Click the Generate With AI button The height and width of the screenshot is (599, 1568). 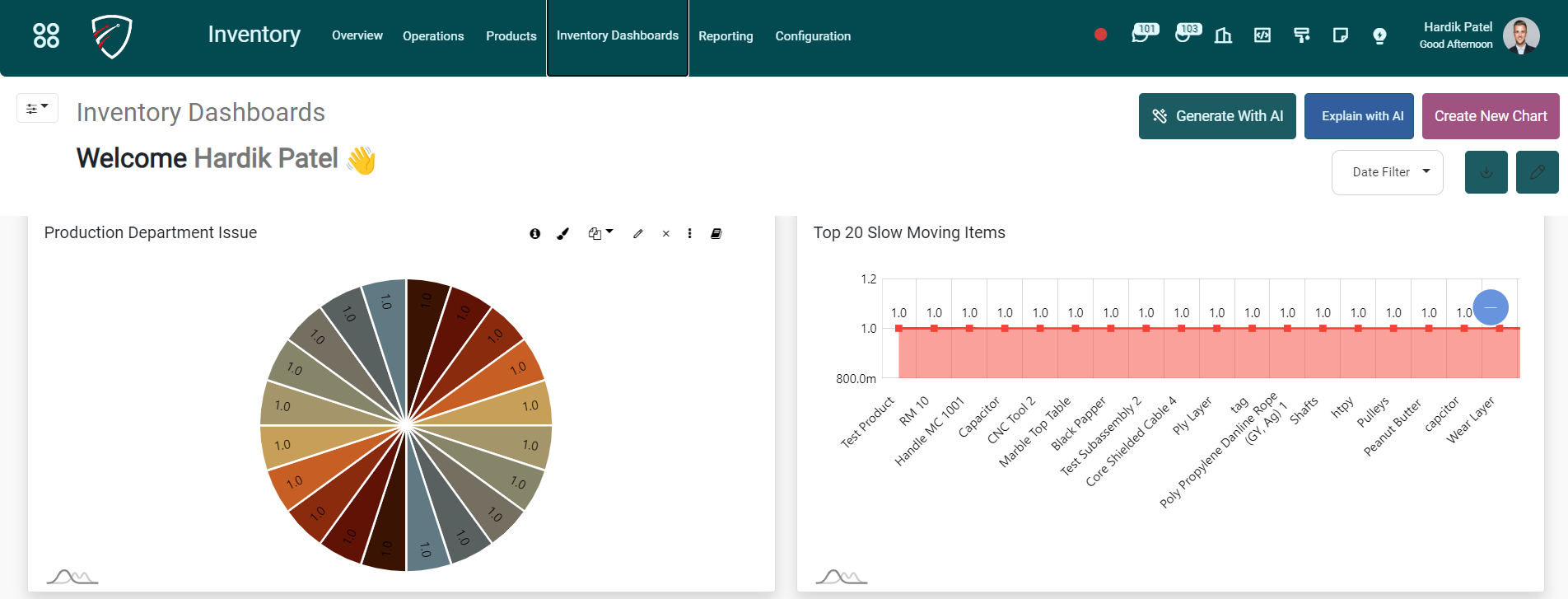click(x=1217, y=116)
